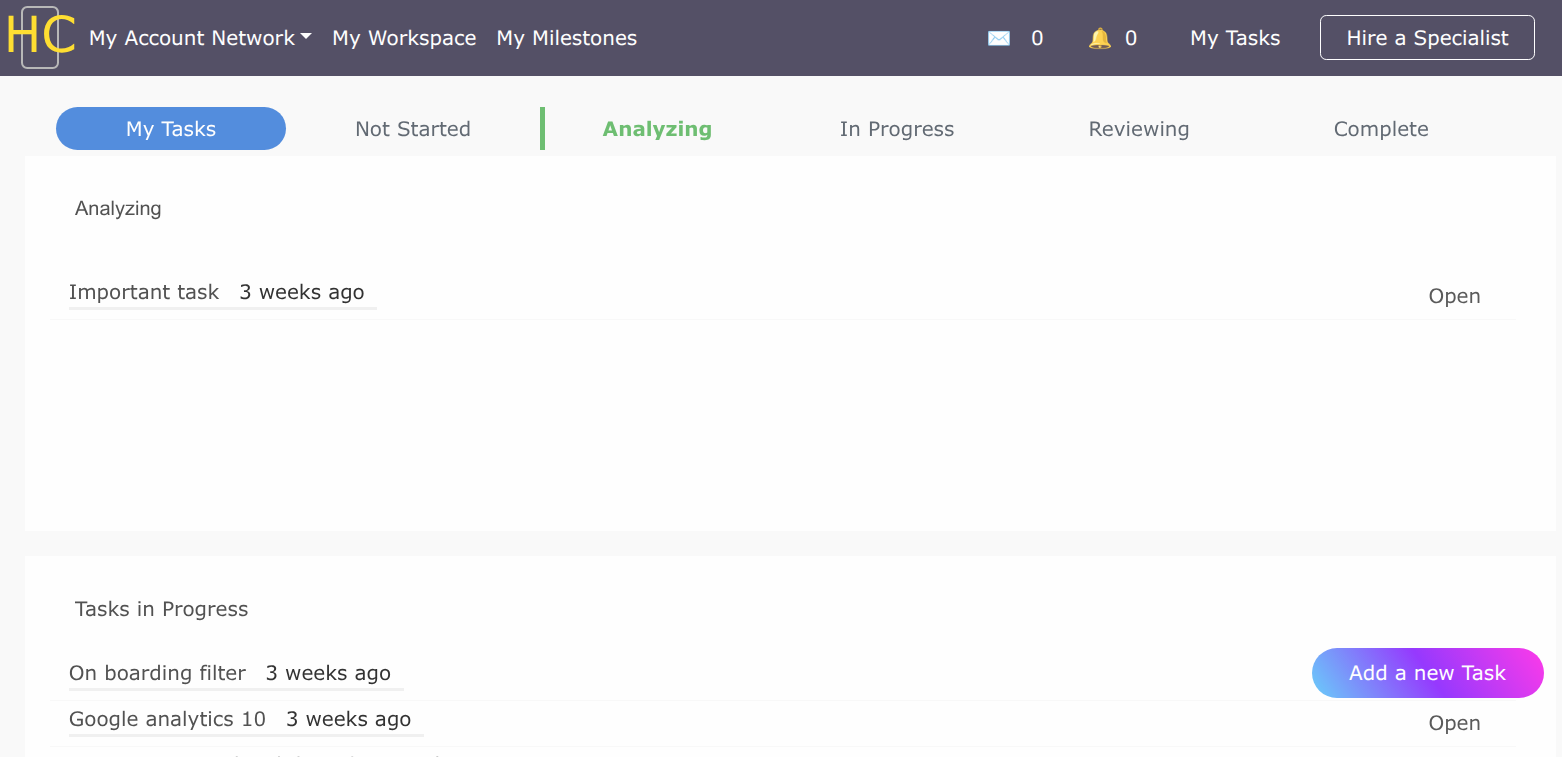Open the On boarding filter task
This screenshot has height=757, width=1562.
click(156, 673)
